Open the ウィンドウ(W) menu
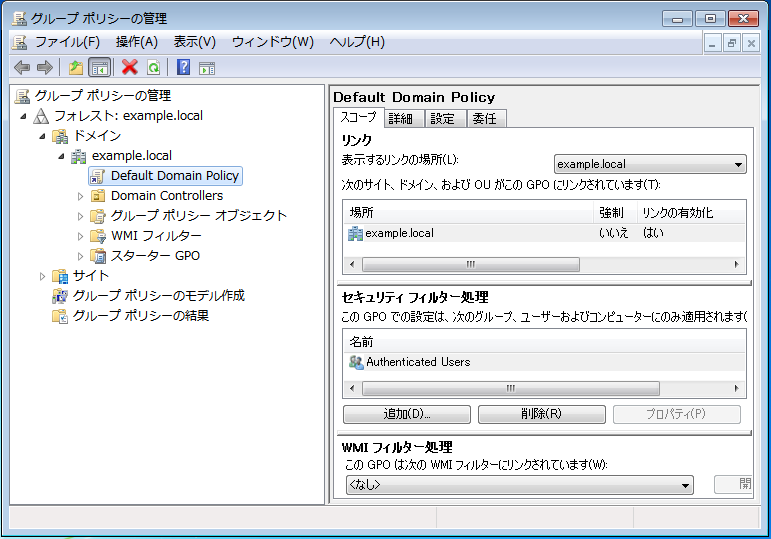This screenshot has width=771, height=539. click(x=272, y=42)
